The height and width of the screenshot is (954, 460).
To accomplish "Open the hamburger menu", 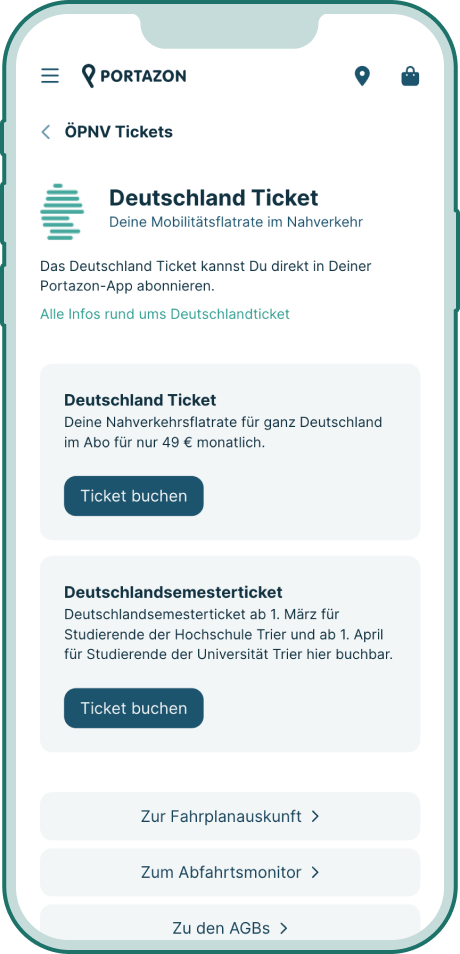I will (x=50, y=76).
